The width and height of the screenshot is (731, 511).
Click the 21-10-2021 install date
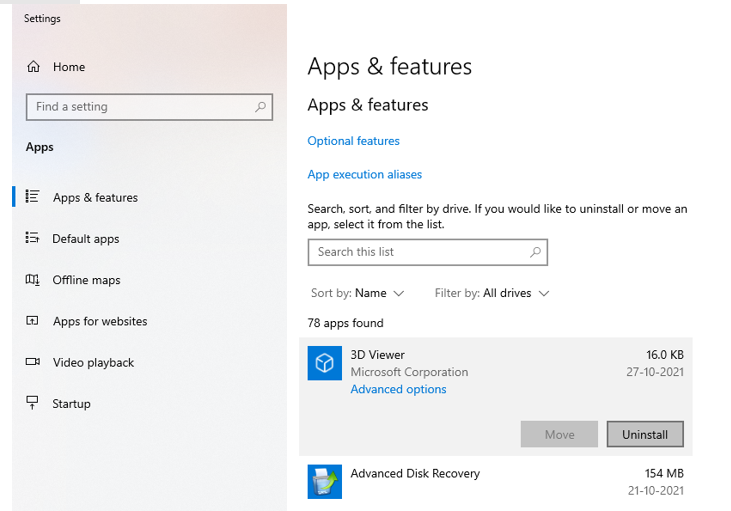[x=656, y=491]
